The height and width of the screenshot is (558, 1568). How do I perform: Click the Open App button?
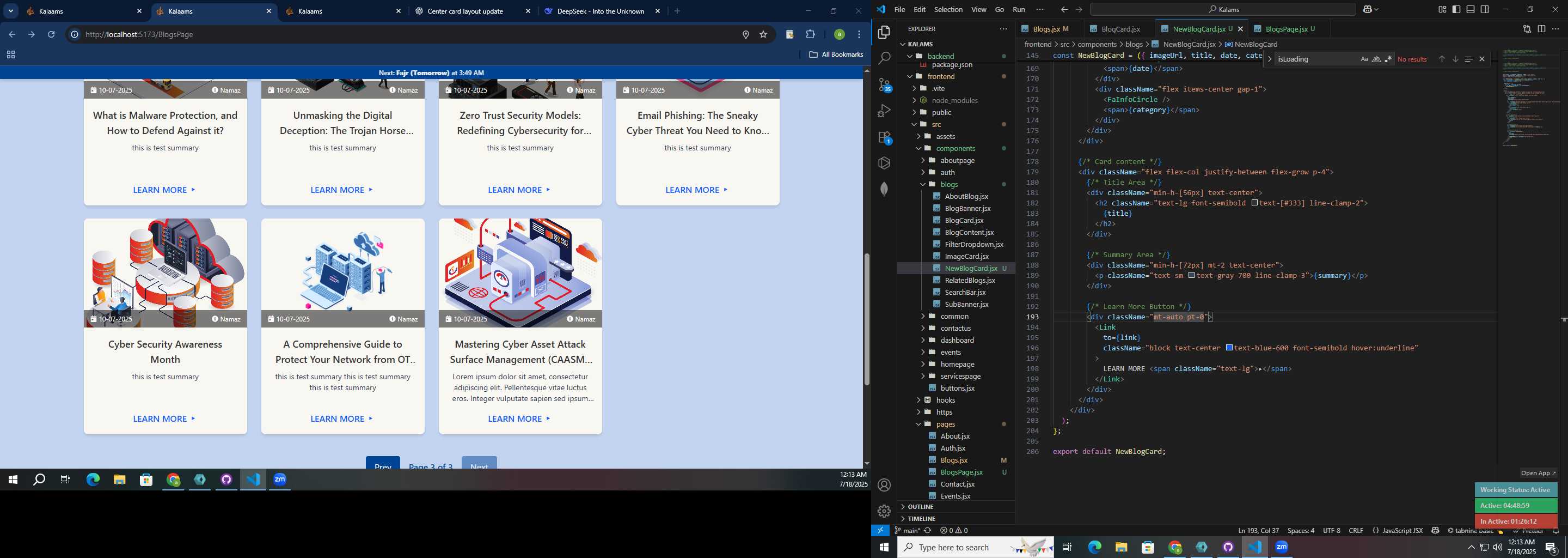pos(1538,474)
